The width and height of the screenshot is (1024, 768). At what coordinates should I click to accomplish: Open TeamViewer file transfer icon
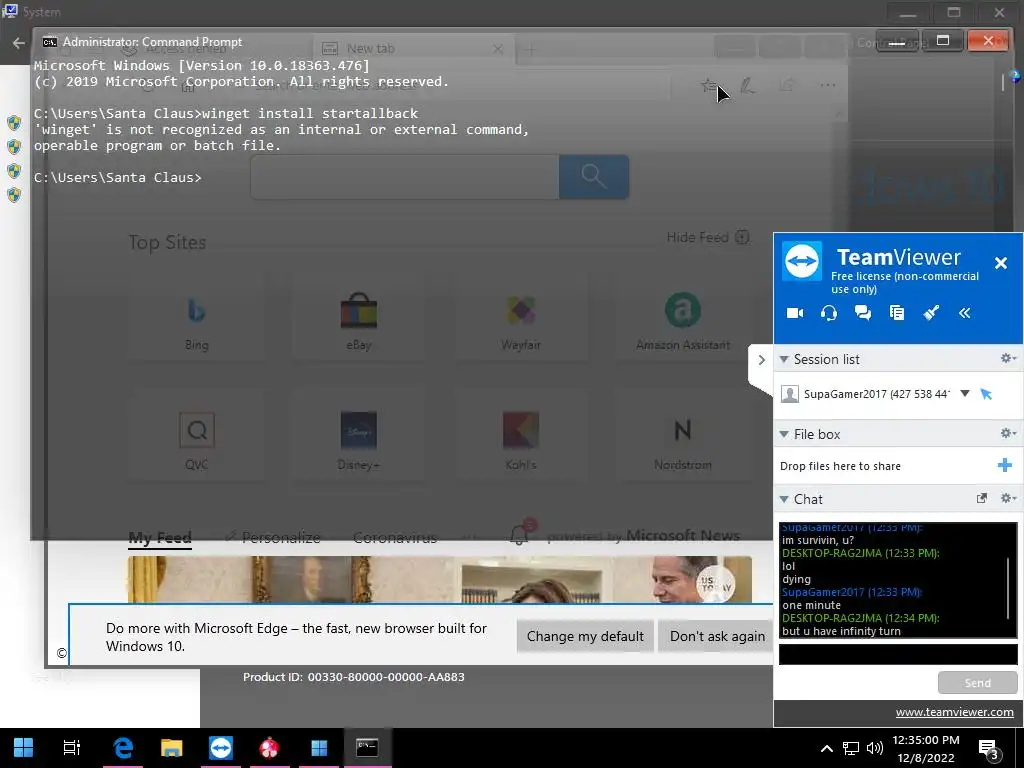click(897, 313)
